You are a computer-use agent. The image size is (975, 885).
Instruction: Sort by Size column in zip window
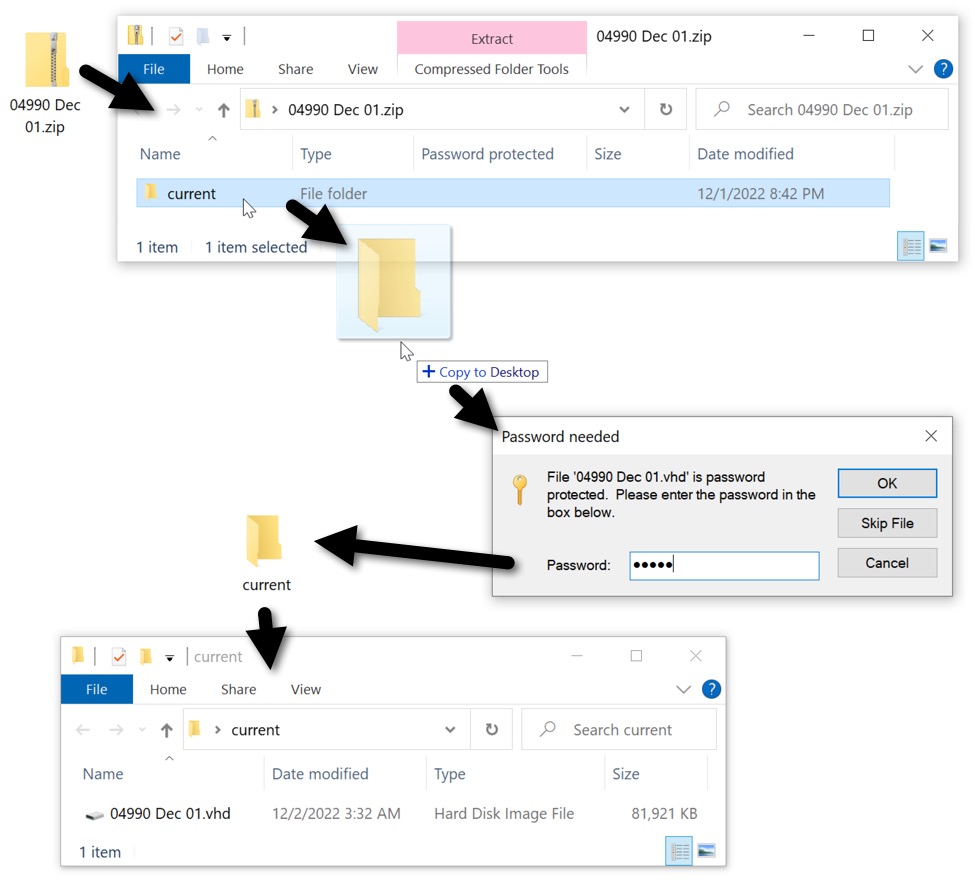(608, 154)
